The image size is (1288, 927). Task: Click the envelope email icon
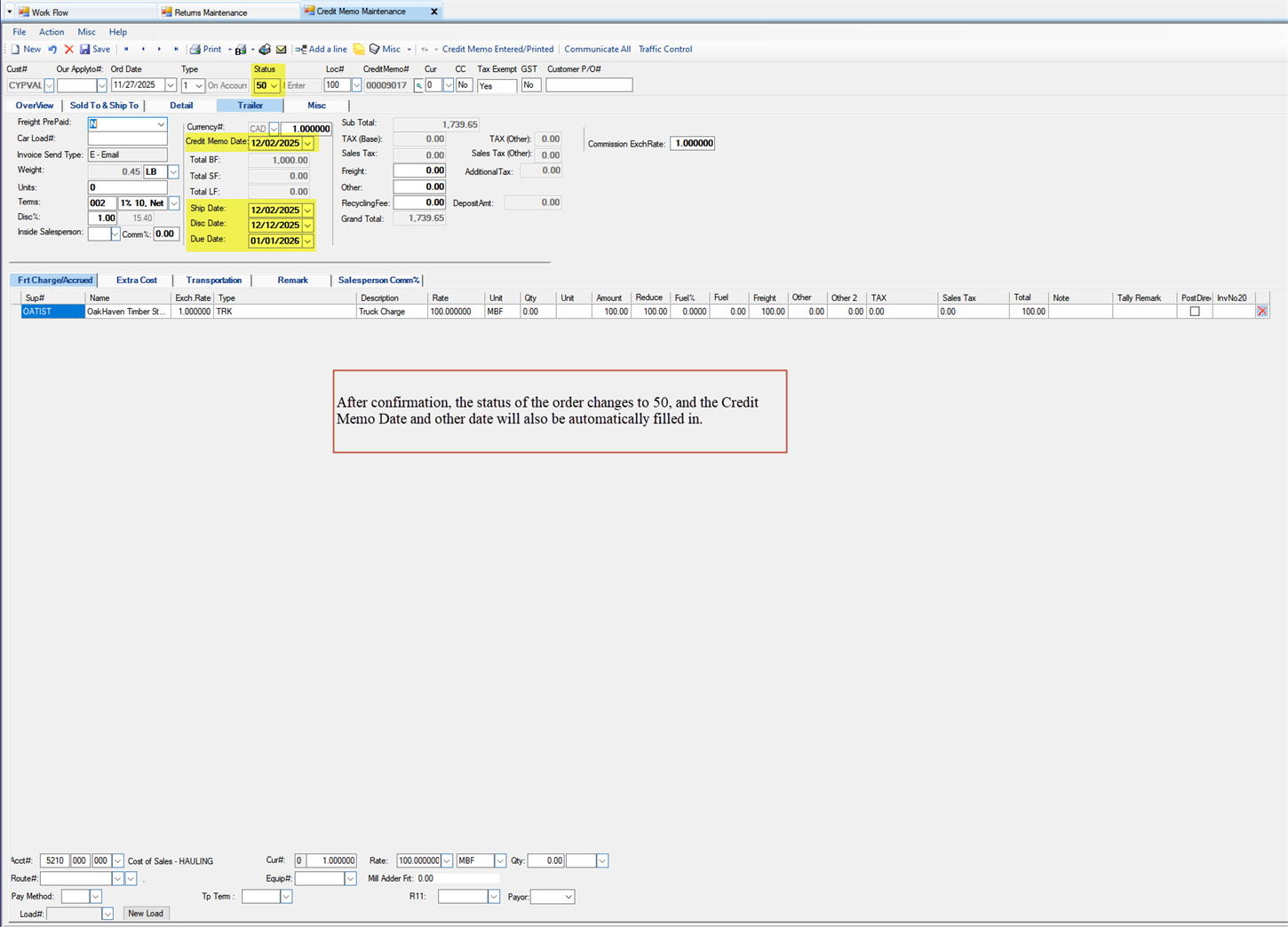click(282, 50)
